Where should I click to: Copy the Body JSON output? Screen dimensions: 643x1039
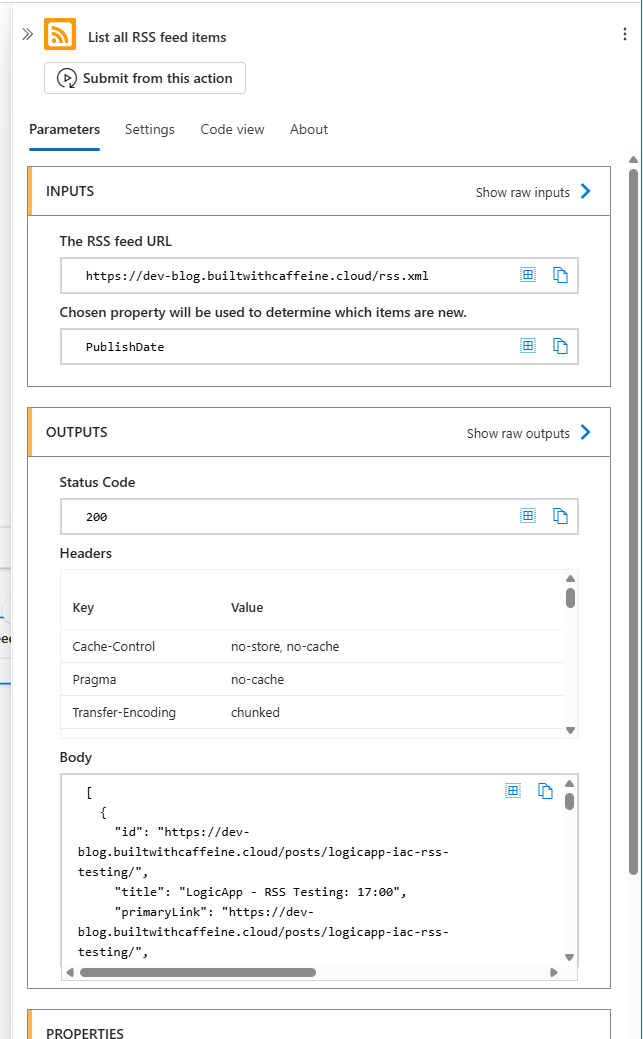click(545, 791)
